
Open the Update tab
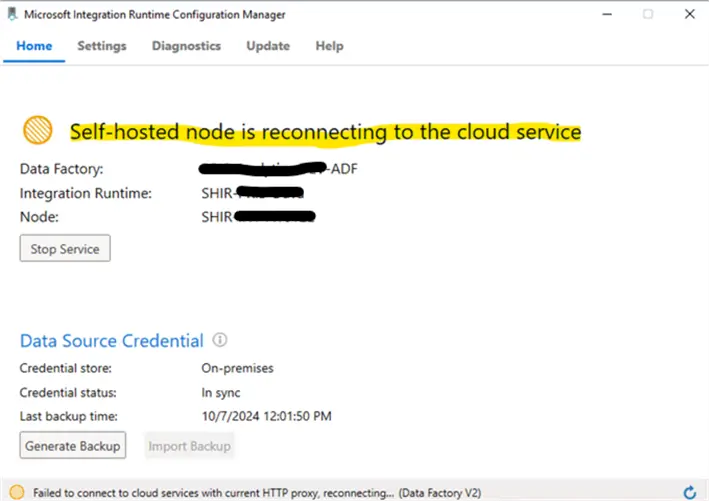[268, 46]
